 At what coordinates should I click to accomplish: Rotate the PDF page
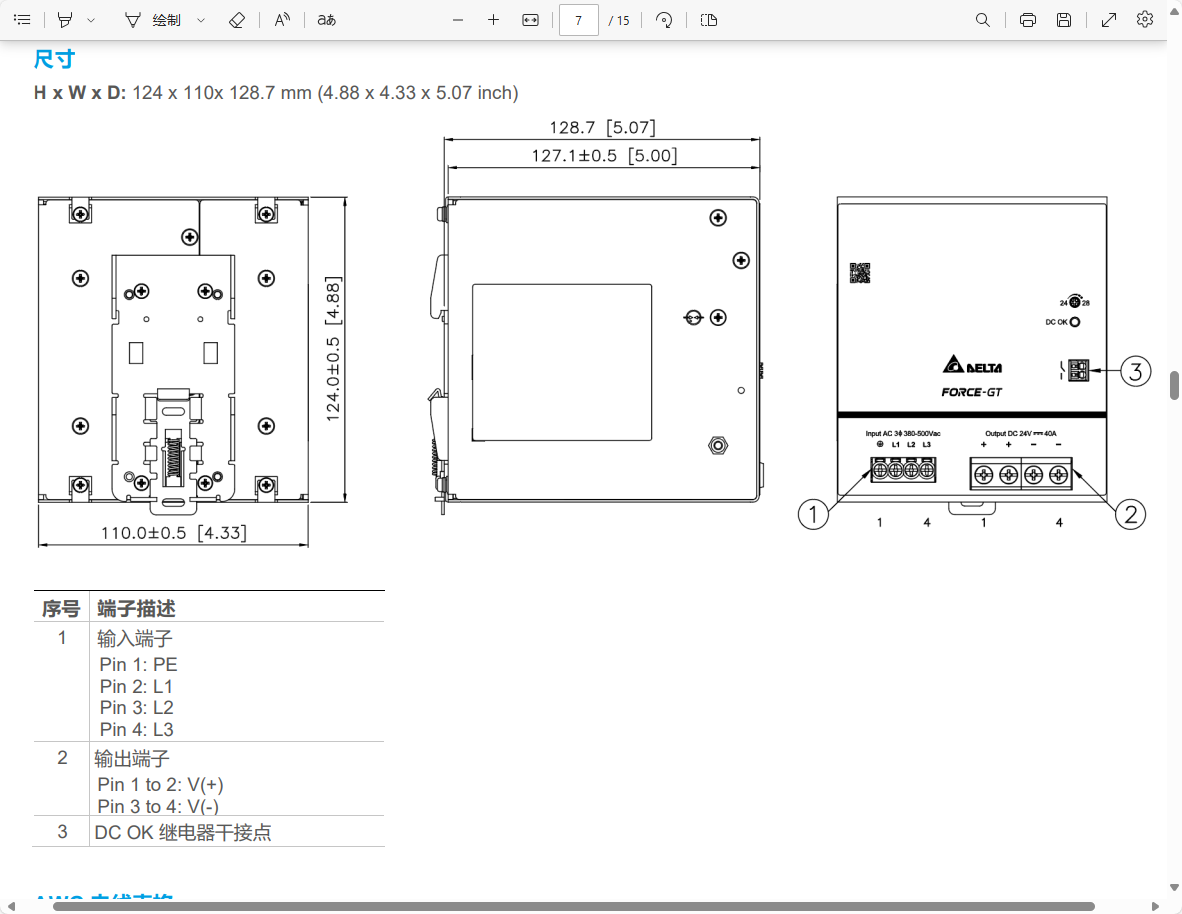(x=664, y=20)
